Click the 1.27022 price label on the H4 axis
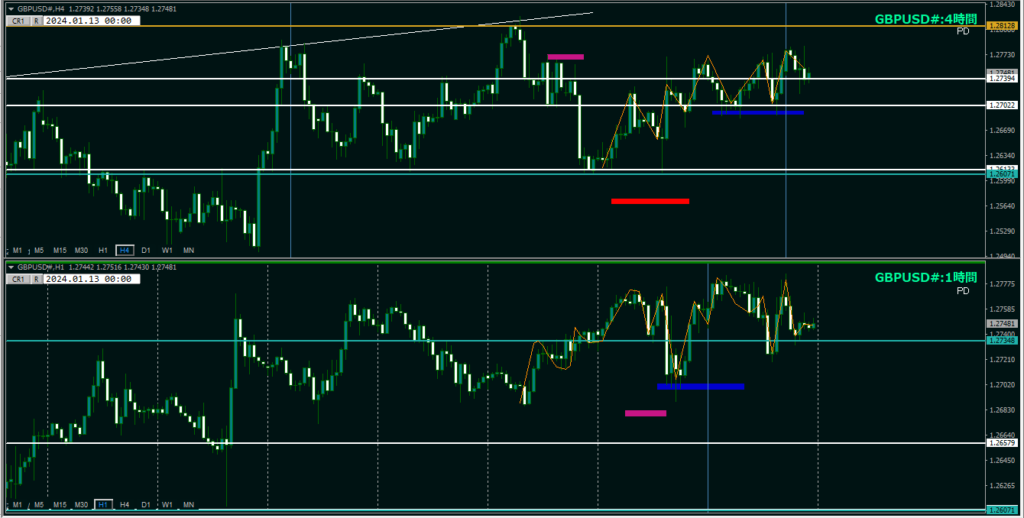This screenshot has width=1024, height=518. click(1002, 105)
